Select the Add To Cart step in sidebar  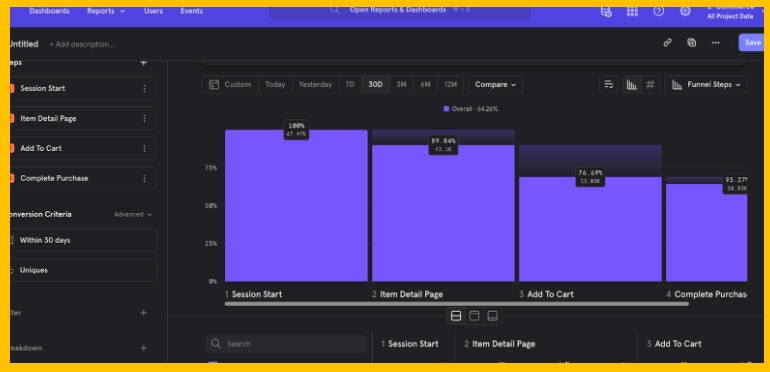point(82,148)
